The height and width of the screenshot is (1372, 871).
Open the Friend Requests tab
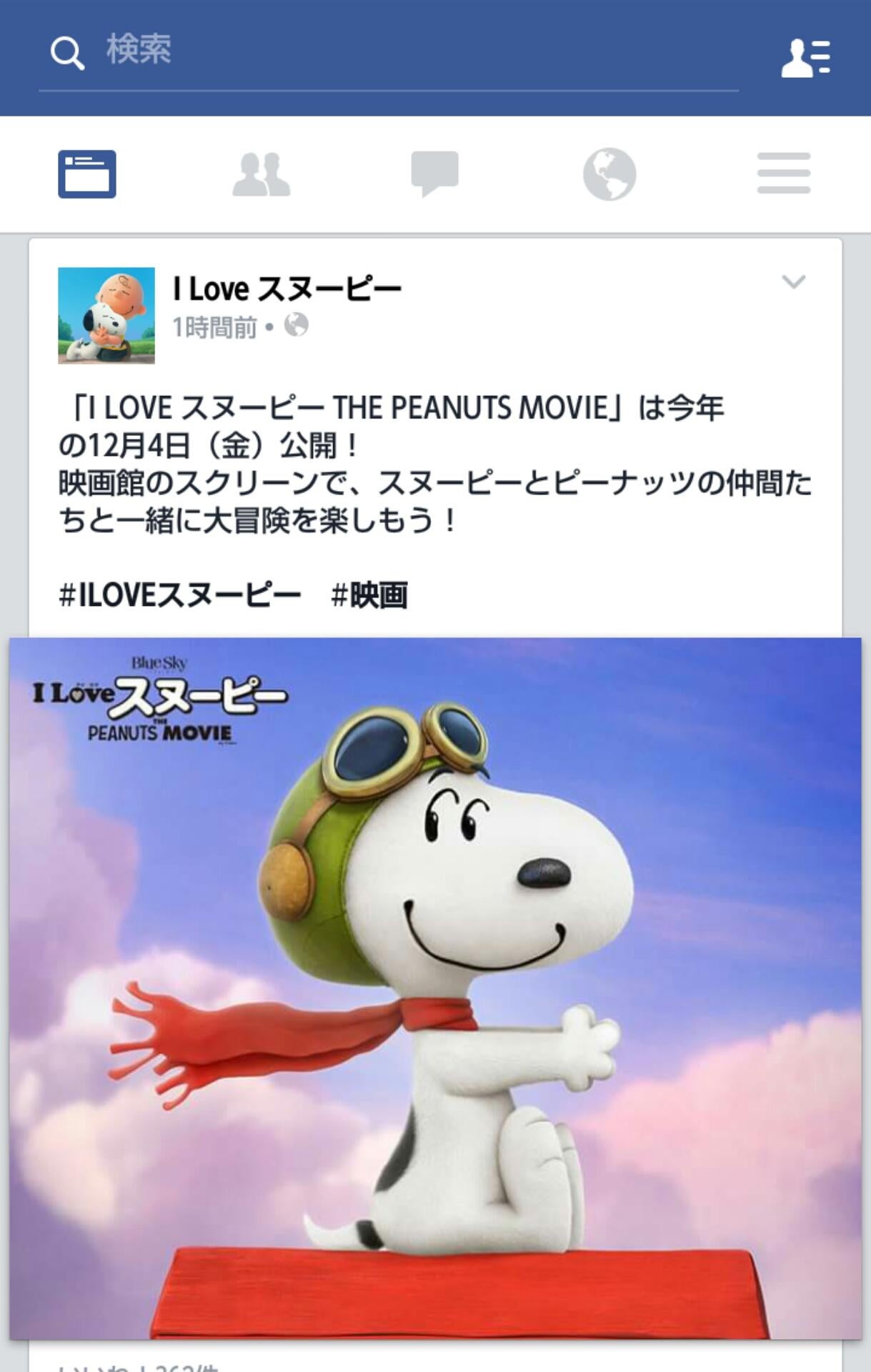click(x=262, y=174)
